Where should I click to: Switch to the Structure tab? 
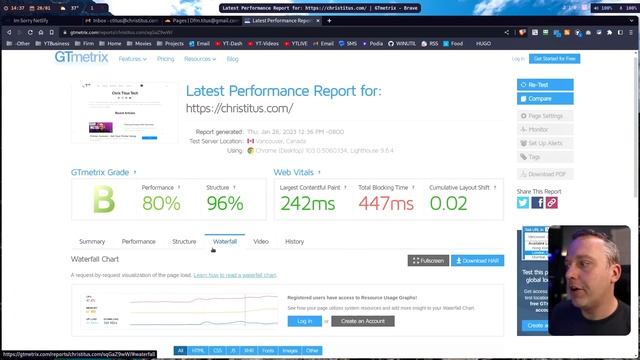[184, 242]
